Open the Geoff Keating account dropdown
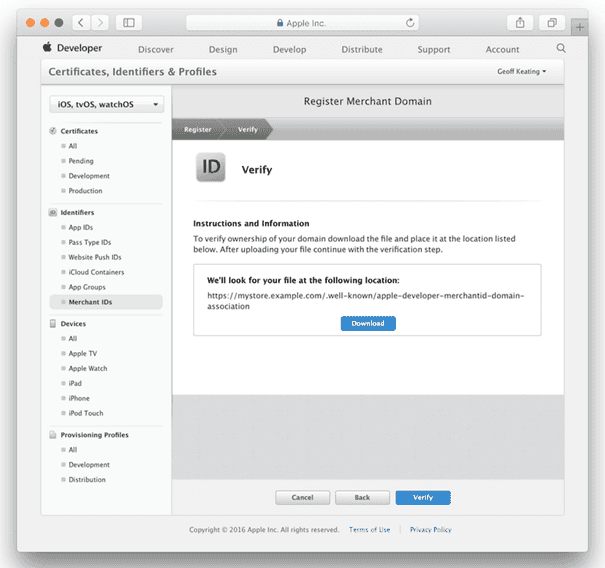605x568 pixels. pyautogui.click(x=521, y=72)
